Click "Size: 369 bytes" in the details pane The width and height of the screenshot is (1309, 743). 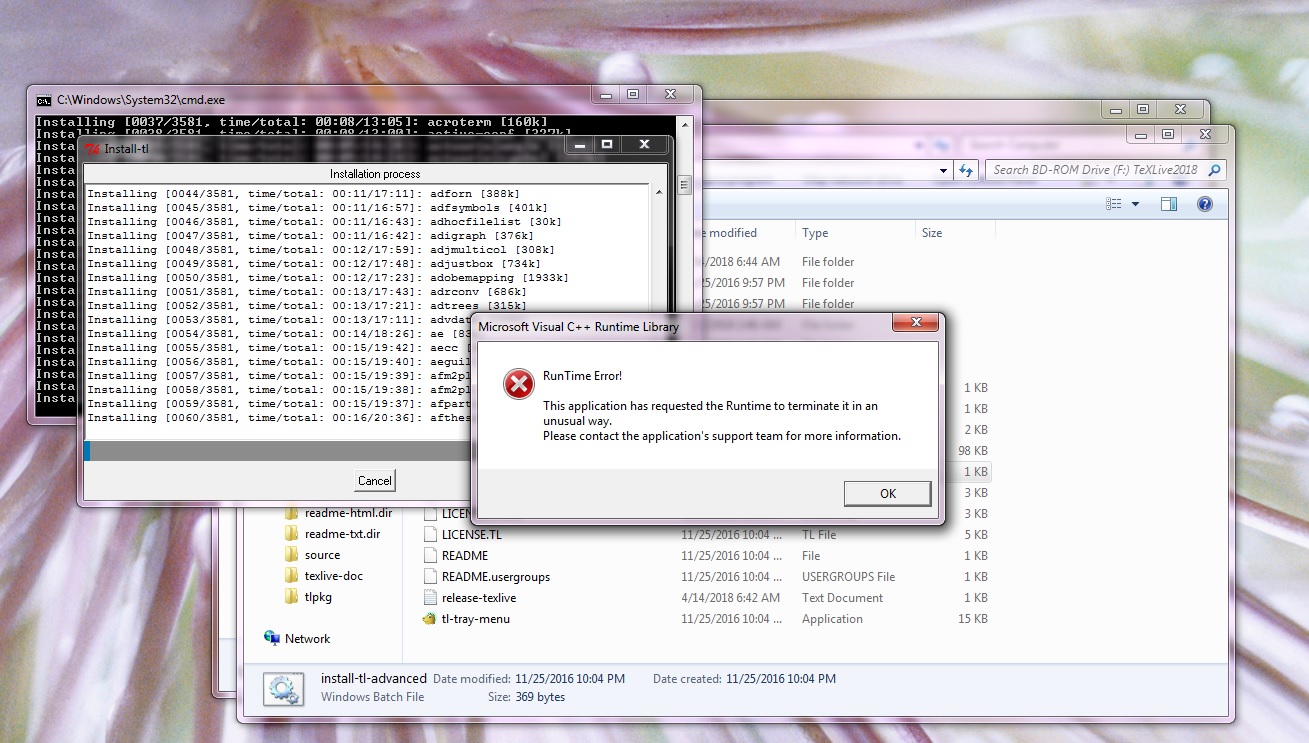(526, 696)
